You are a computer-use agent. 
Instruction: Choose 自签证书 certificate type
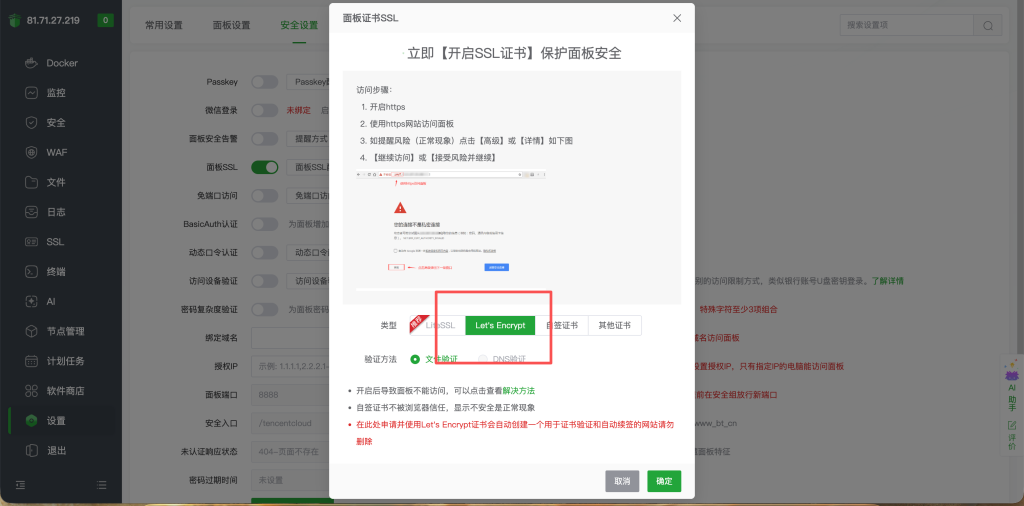(x=562, y=325)
